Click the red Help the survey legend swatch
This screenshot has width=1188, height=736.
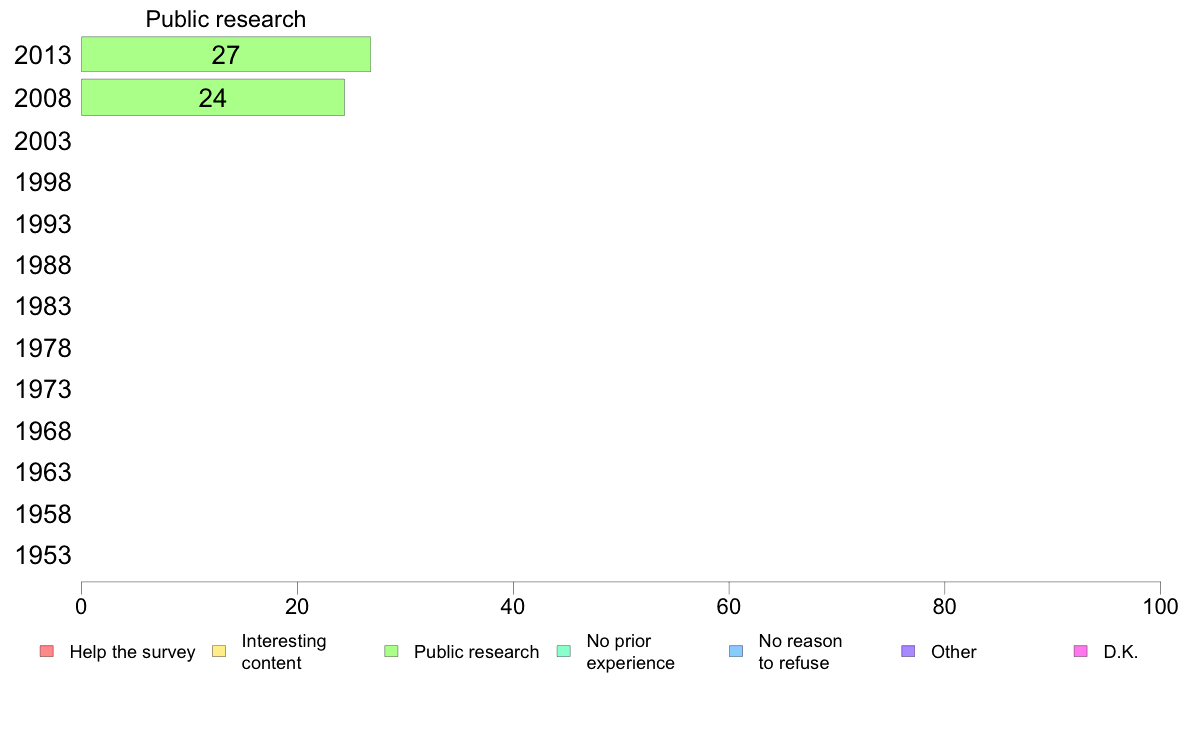(x=47, y=651)
